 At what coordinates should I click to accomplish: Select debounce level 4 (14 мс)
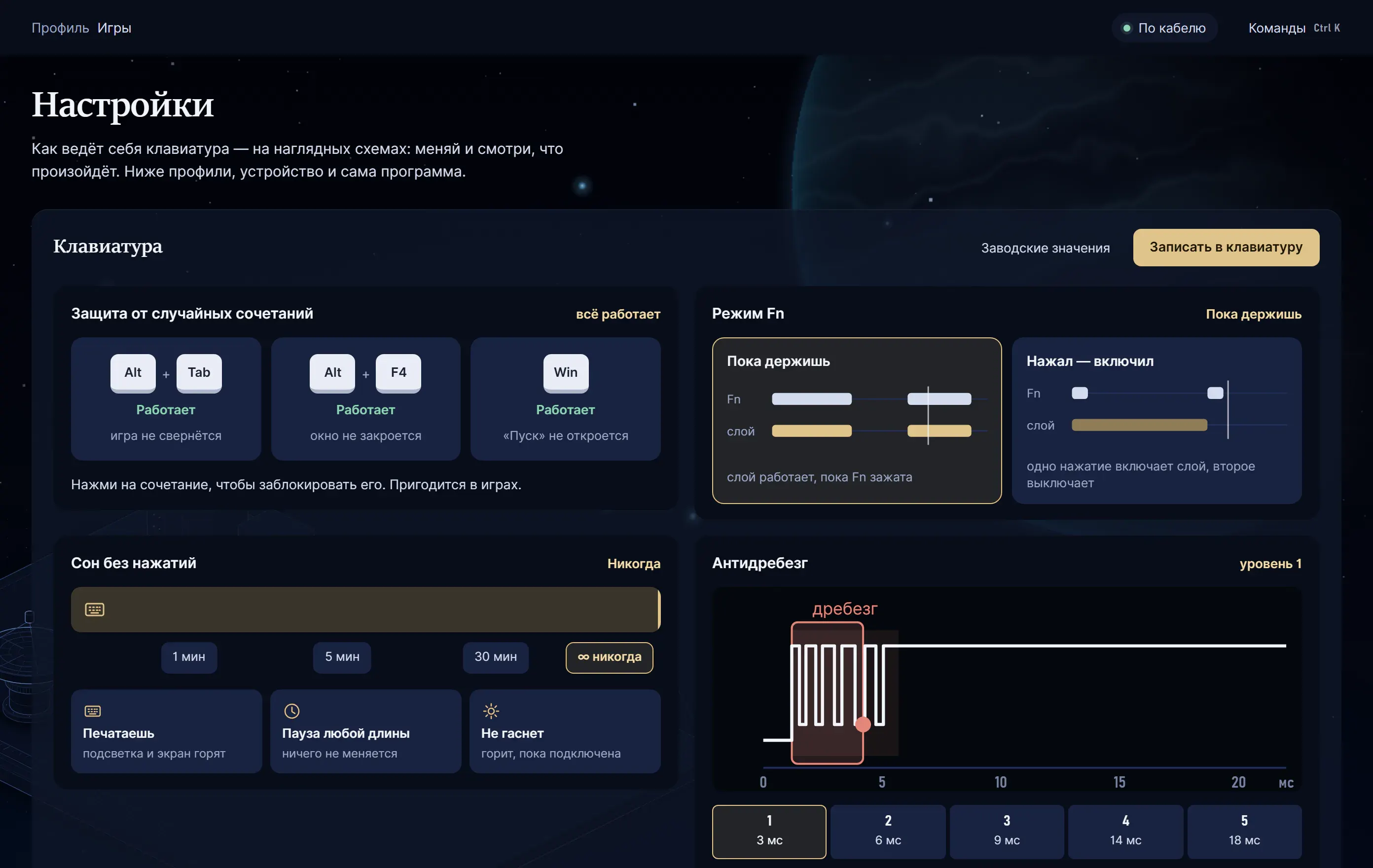[x=1125, y=831]
